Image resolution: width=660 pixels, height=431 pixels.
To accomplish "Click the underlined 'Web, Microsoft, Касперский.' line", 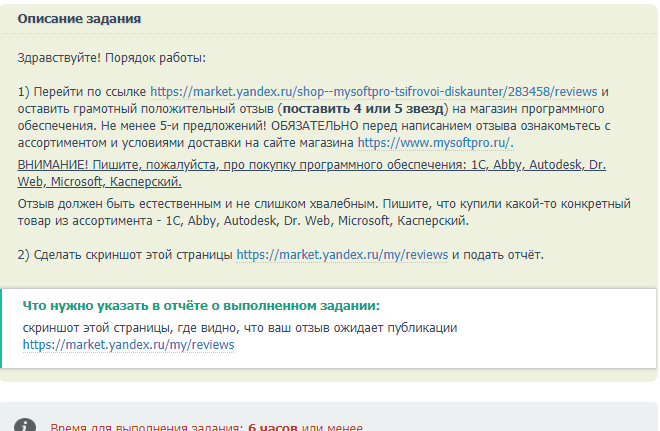I will (x=100, y=182).
